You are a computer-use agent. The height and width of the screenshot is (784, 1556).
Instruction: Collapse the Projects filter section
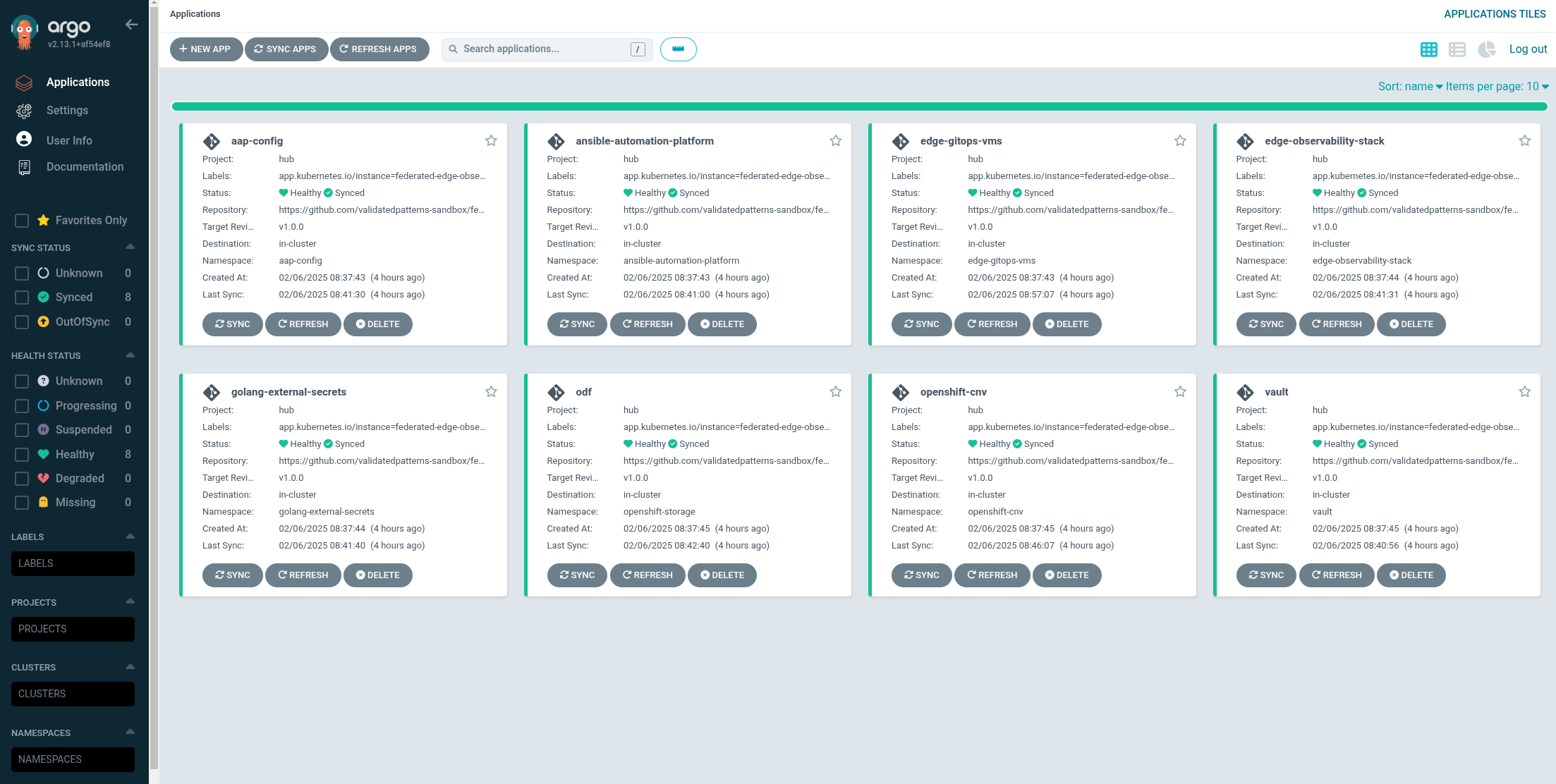130,601
